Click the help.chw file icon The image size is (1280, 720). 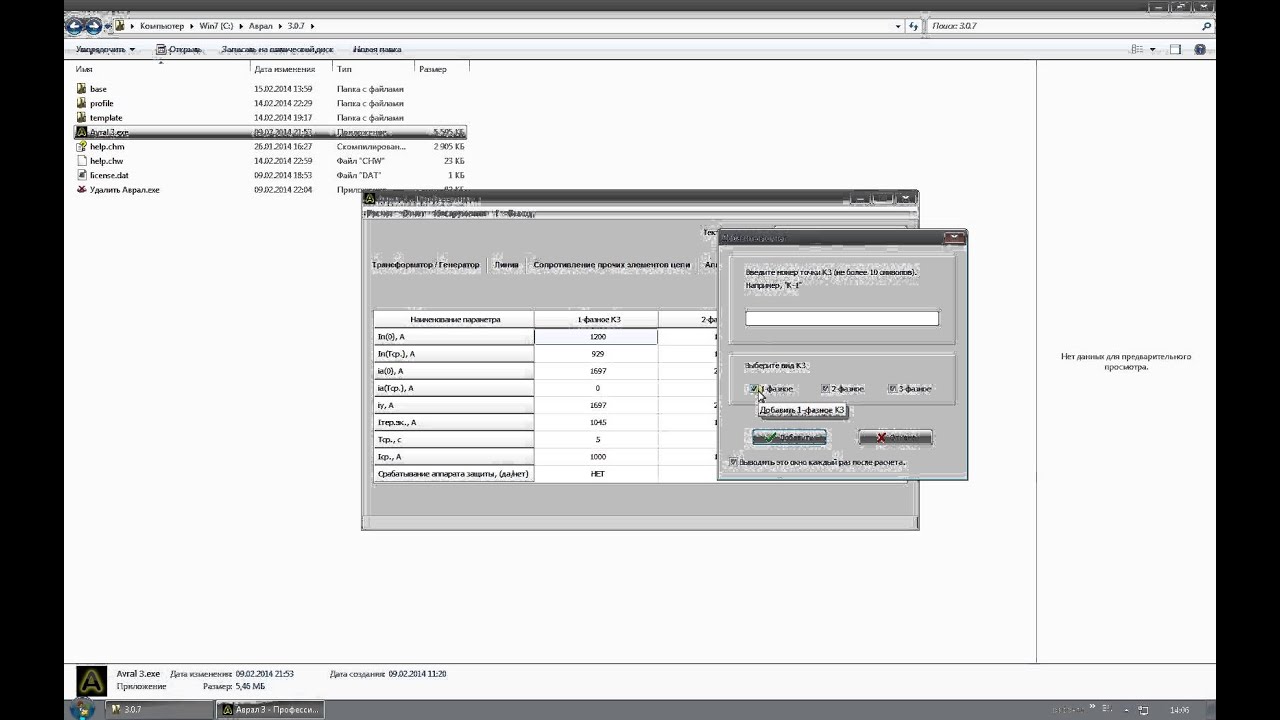(82, 161)
